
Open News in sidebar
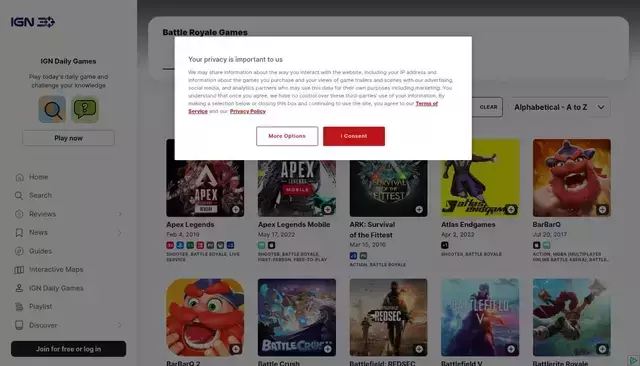38,233
